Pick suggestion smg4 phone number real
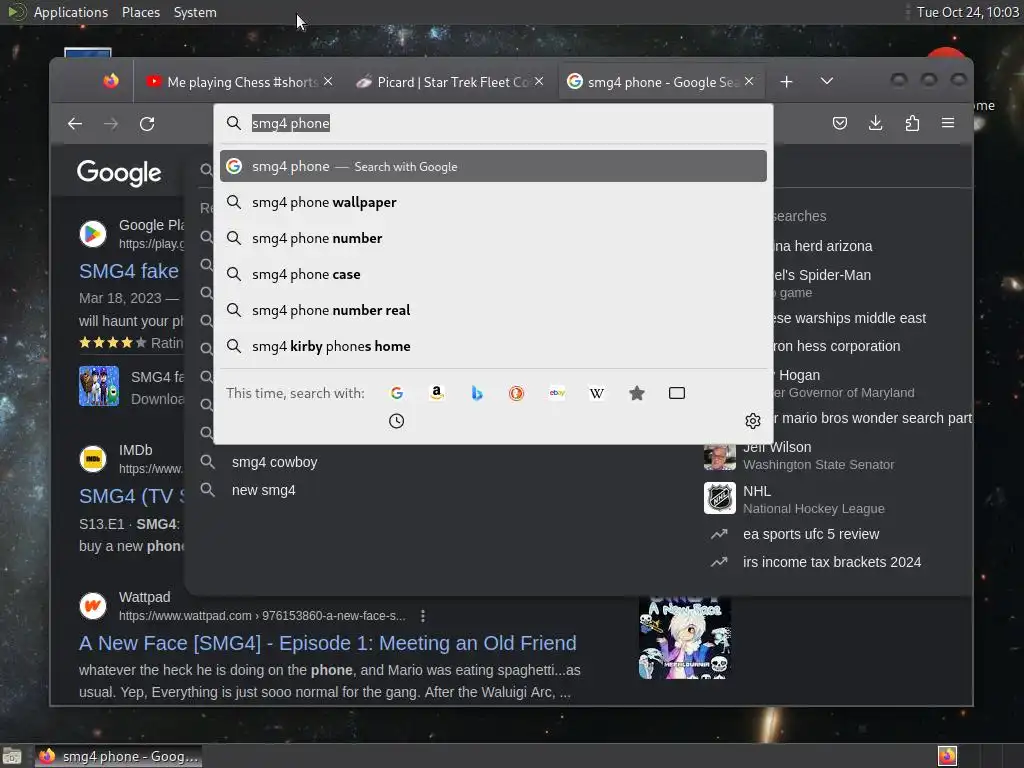Image resolution: width=1024 pixels, height=768 pixels. point(493,310)
